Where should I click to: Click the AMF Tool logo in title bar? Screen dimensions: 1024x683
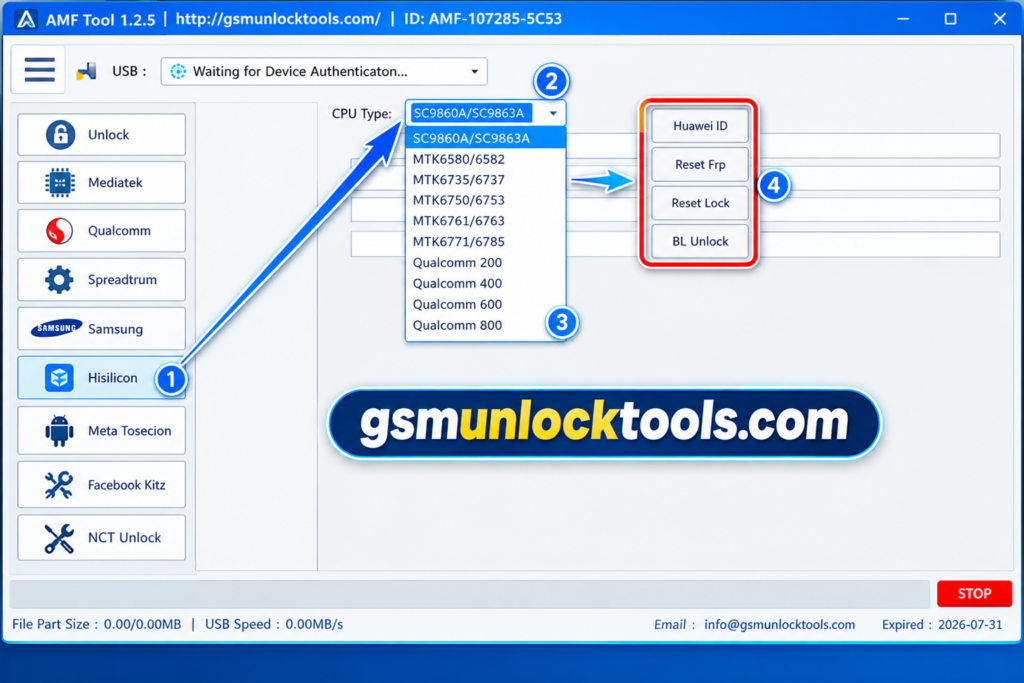click(26, 19)
